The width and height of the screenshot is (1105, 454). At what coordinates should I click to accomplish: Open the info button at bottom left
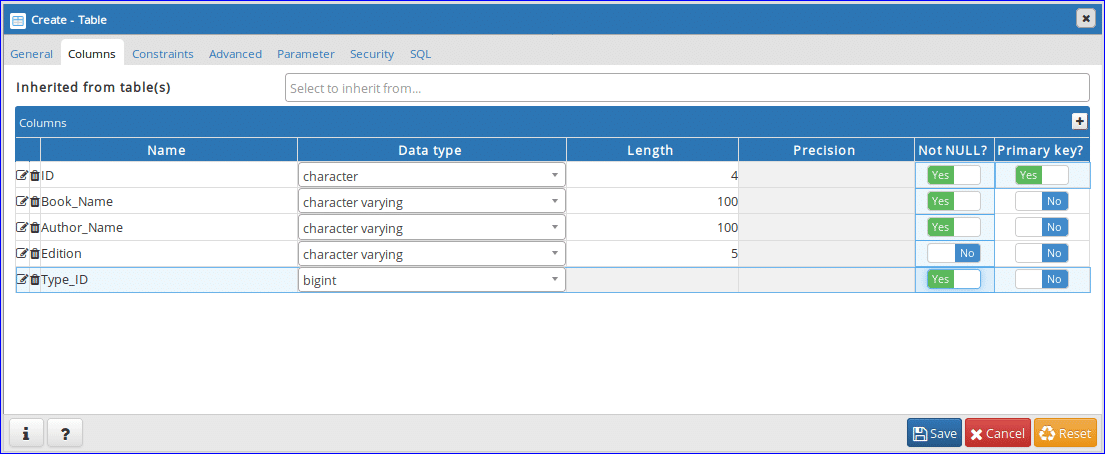click(x=25, y=433)
